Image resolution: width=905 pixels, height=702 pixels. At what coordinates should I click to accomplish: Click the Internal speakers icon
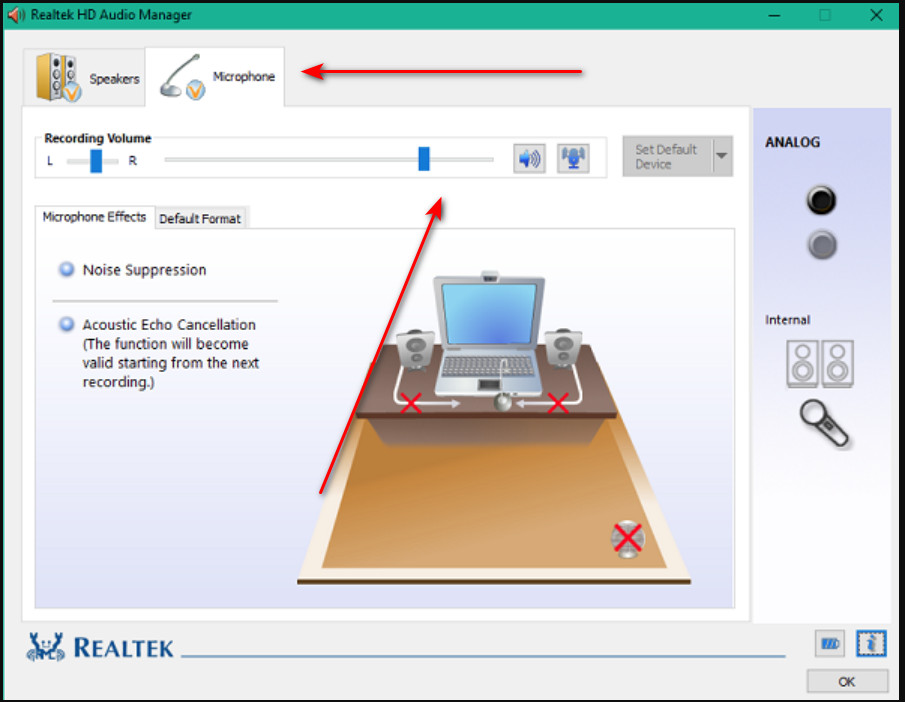point(820,363)
